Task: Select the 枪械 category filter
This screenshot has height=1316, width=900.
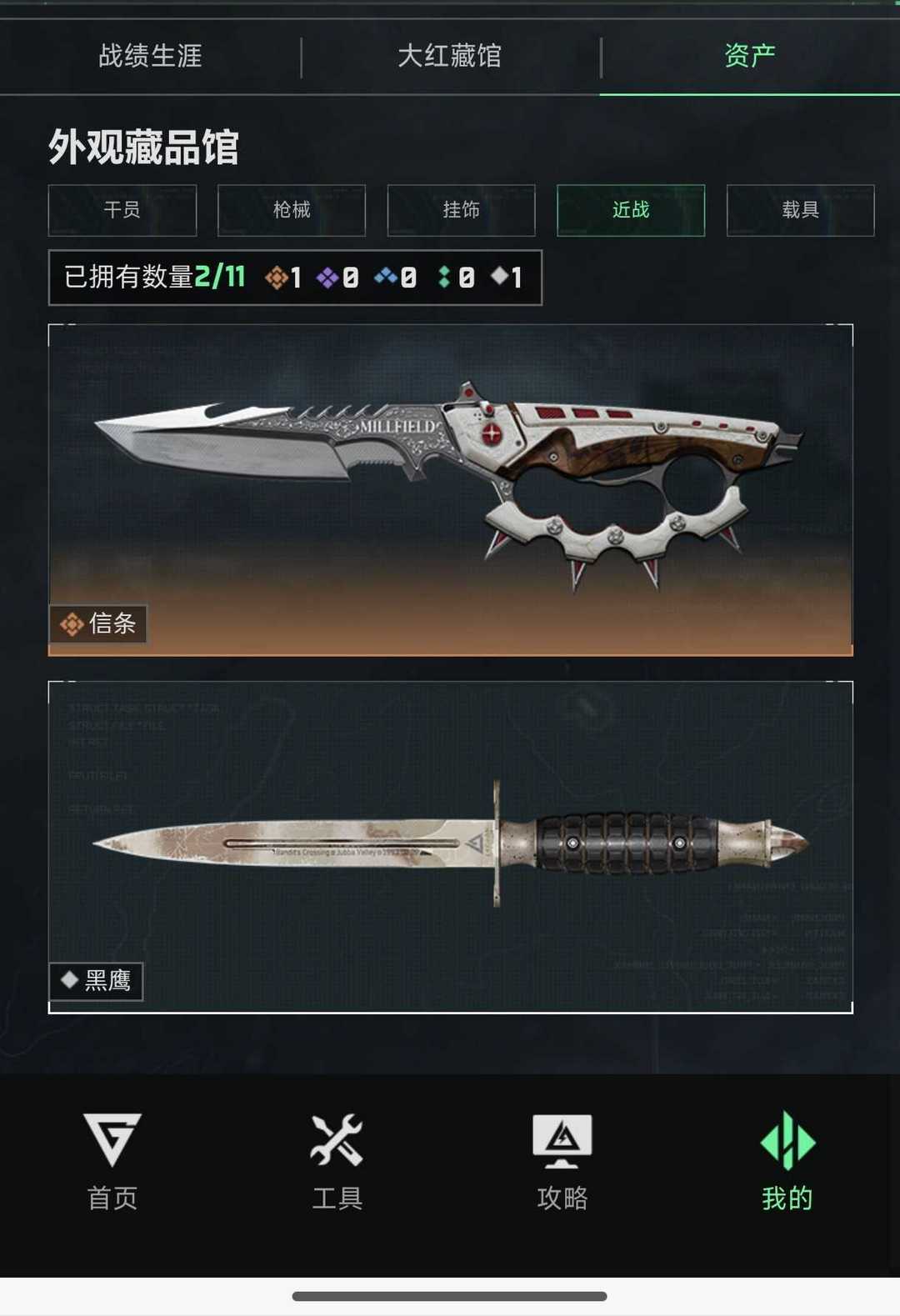Action: tap(292, 210)
